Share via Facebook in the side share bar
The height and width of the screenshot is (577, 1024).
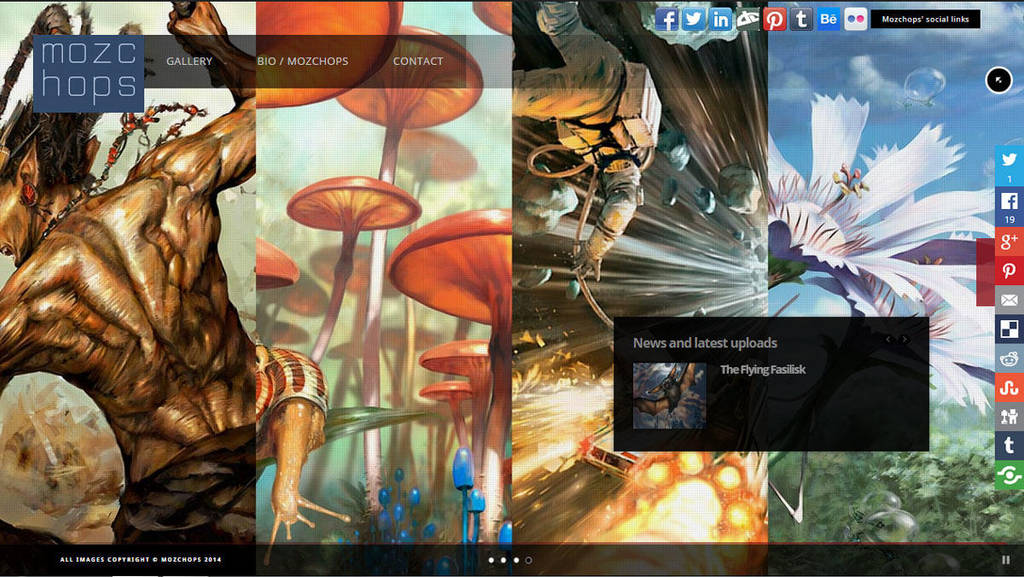click(x=1009, y=207)
